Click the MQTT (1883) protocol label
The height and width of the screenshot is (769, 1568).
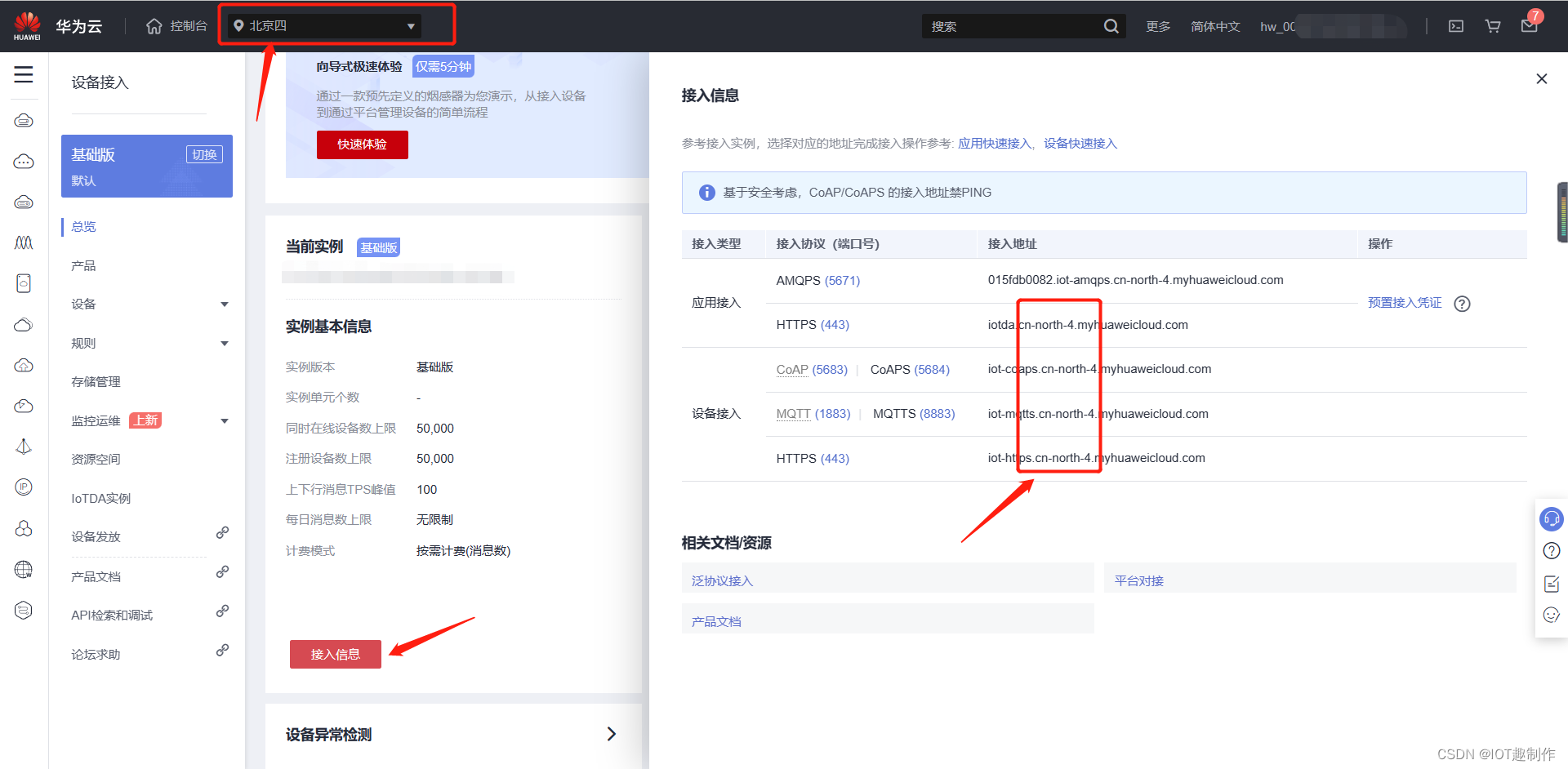[813, 414]
